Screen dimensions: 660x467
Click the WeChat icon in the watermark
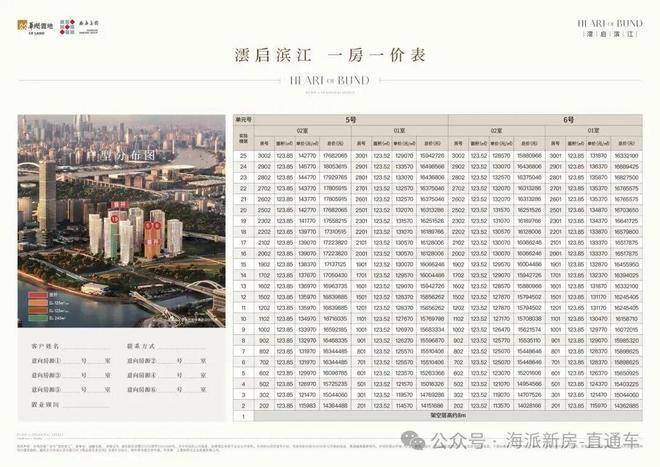413,440
